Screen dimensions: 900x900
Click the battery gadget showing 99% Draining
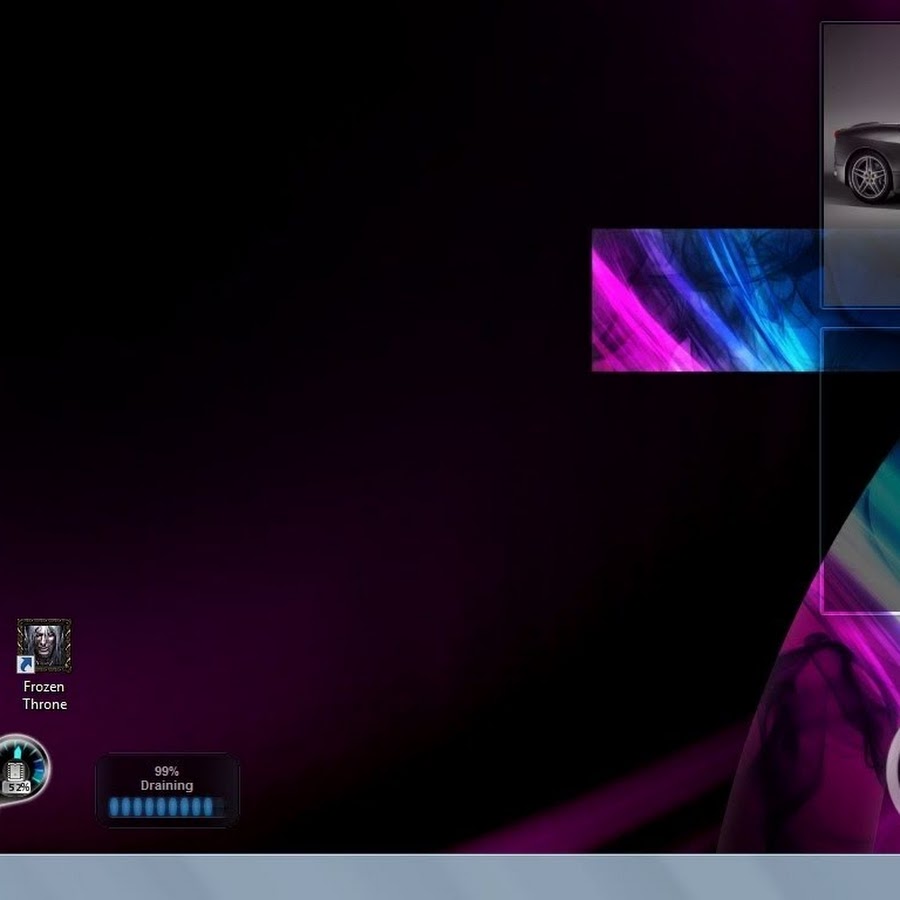(x=167, y=790)
